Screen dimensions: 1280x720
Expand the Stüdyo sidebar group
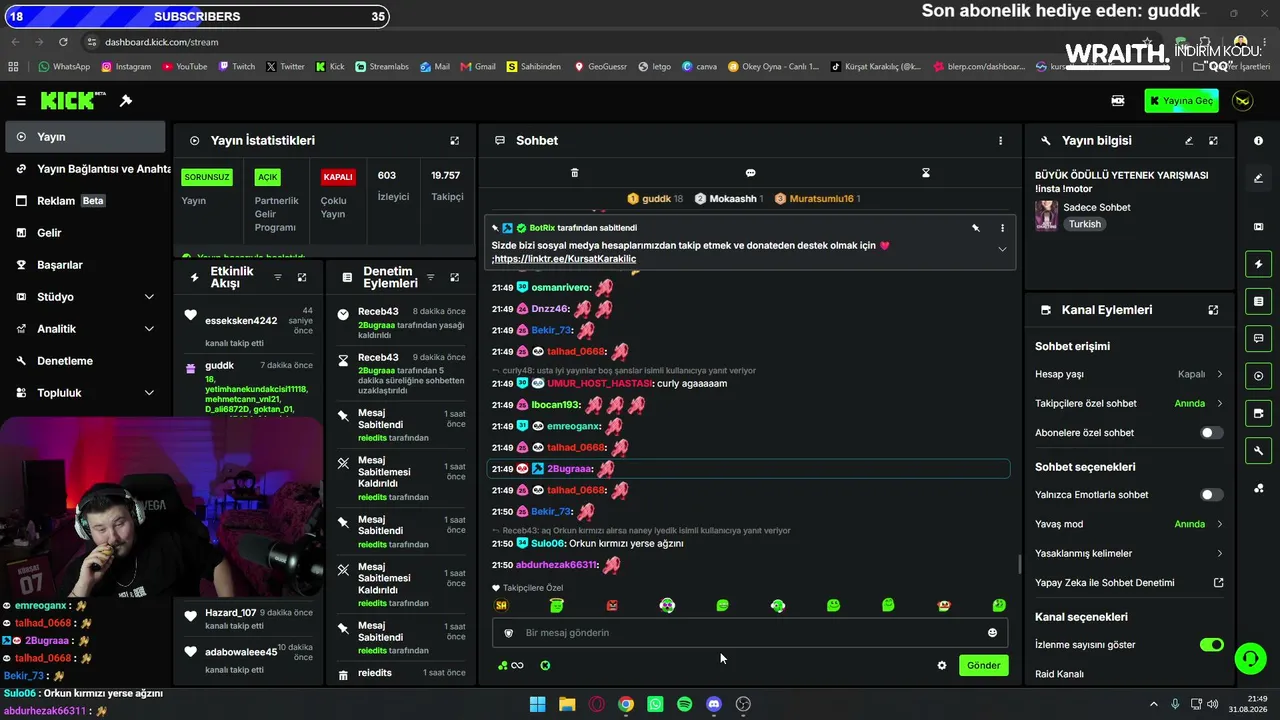point(85,297)
